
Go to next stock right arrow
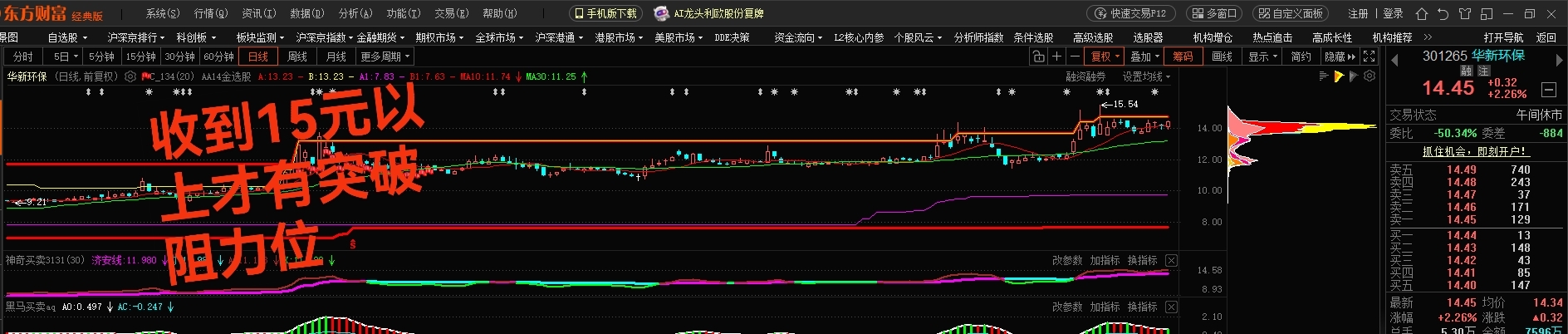click(1559, 60)
